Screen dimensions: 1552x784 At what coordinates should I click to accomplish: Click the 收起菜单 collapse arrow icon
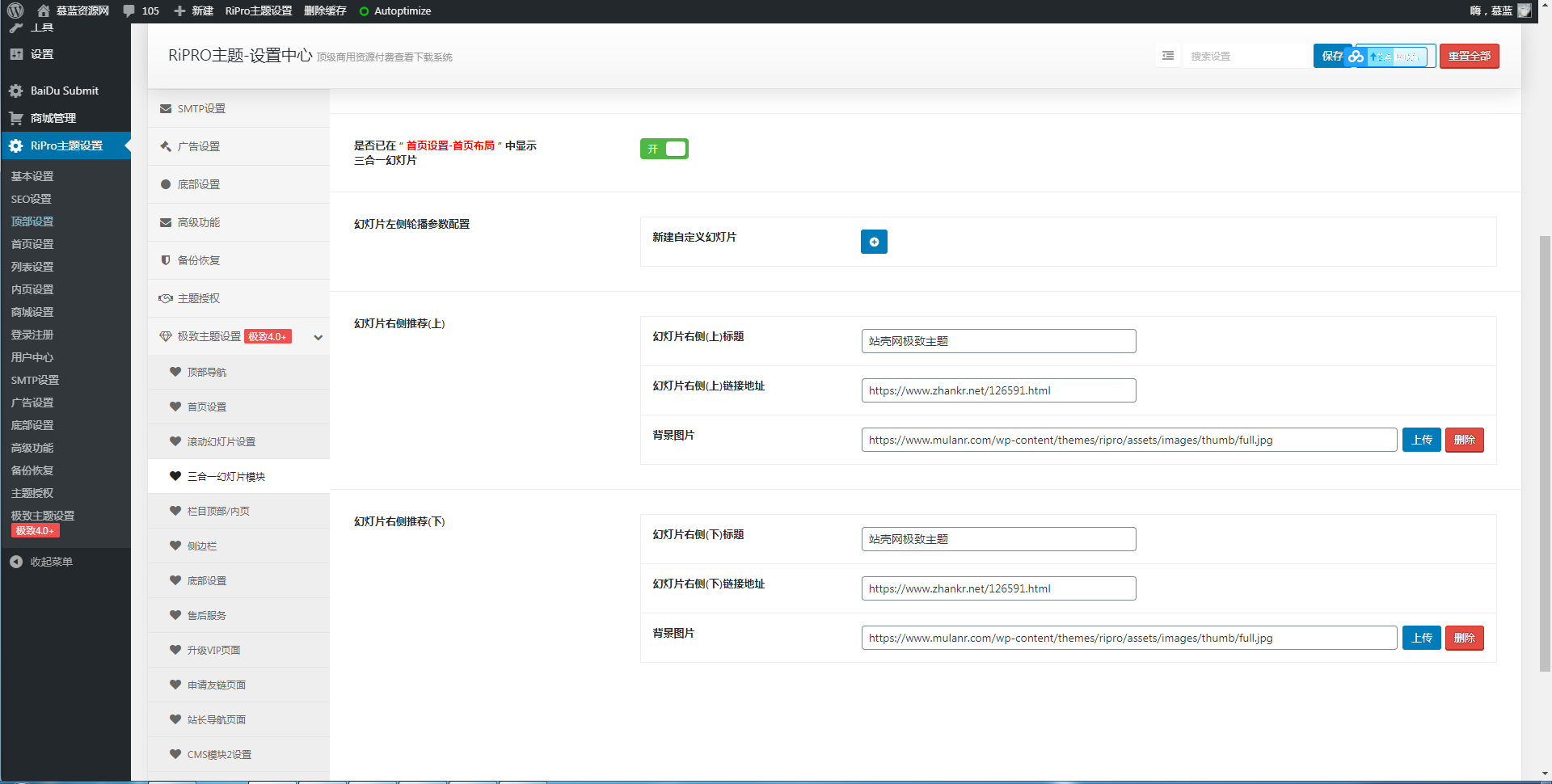(16, 561)
